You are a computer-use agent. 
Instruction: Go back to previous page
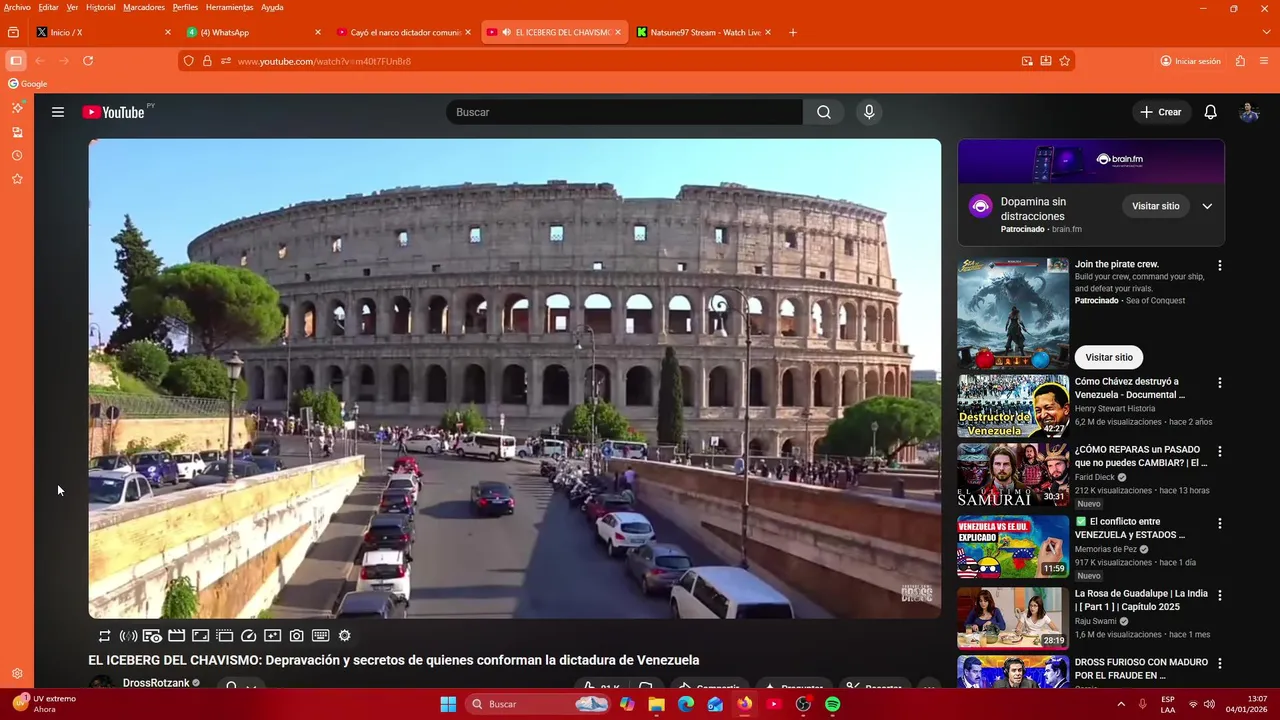click(x=40, y=61)
